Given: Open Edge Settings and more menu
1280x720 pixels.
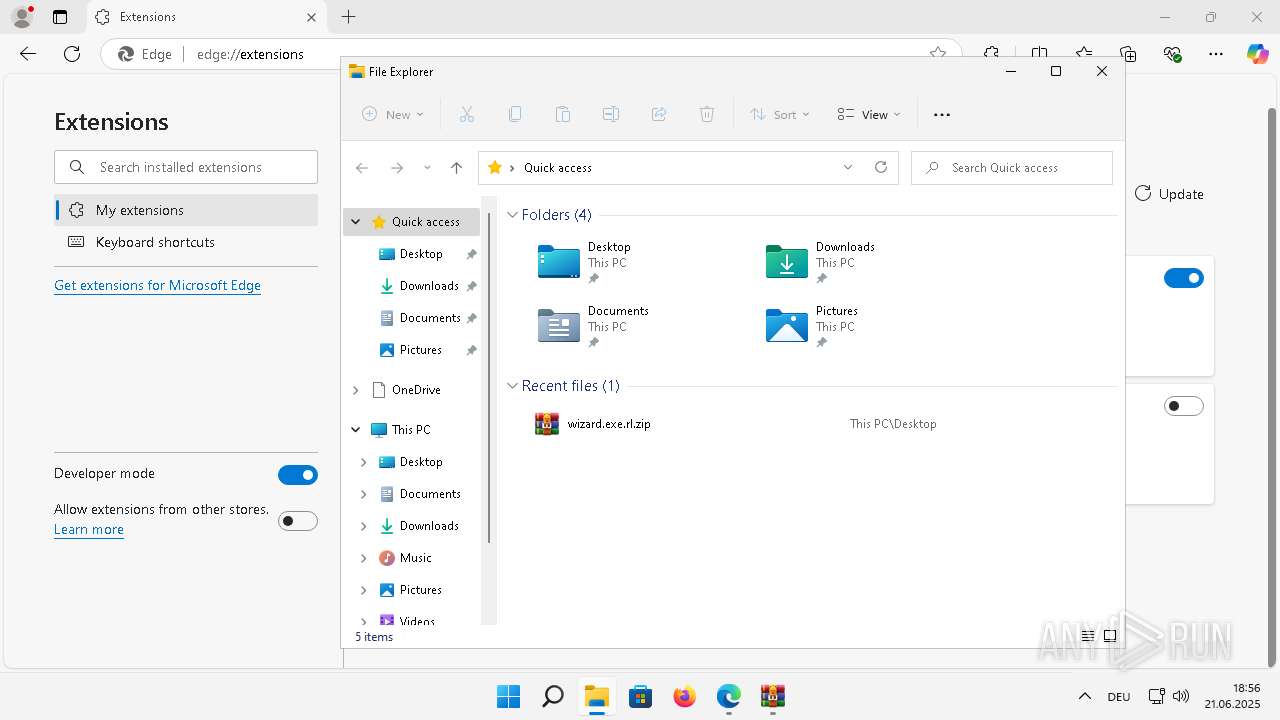Looking at the screenshot, I should 1216,54.
